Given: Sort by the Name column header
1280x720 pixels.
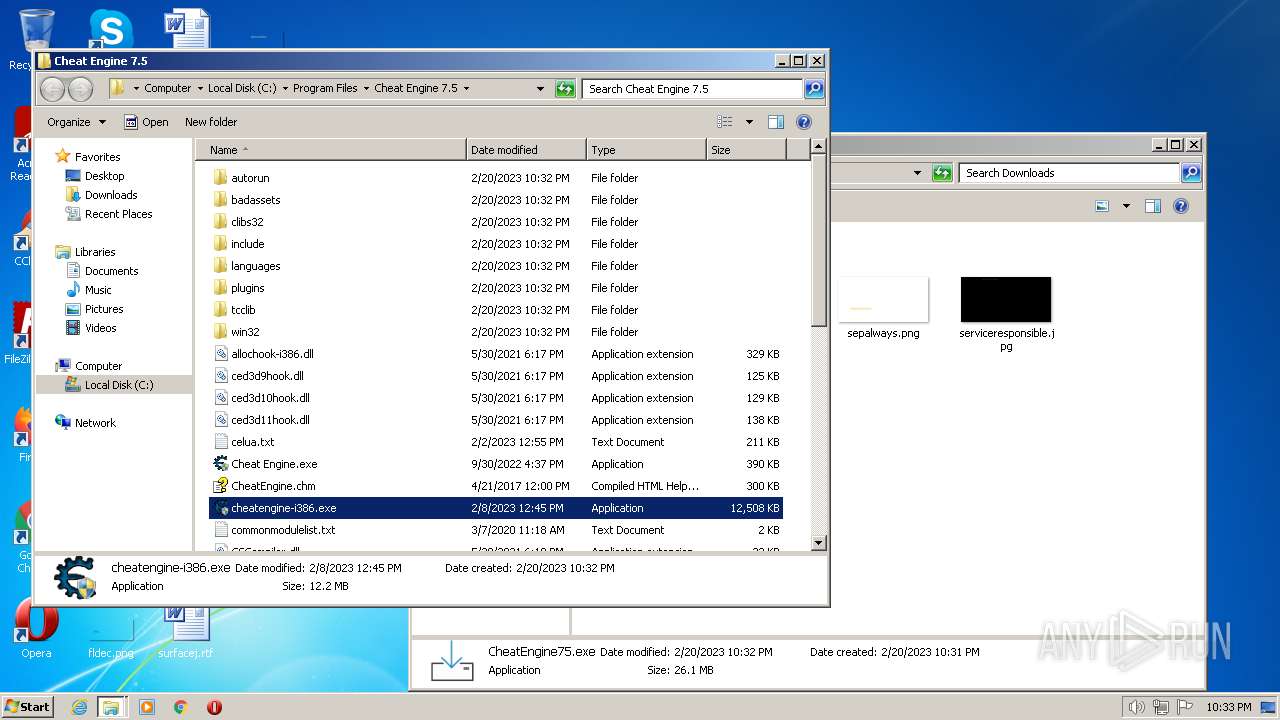Looking at the screenshot, I should 330,150.
